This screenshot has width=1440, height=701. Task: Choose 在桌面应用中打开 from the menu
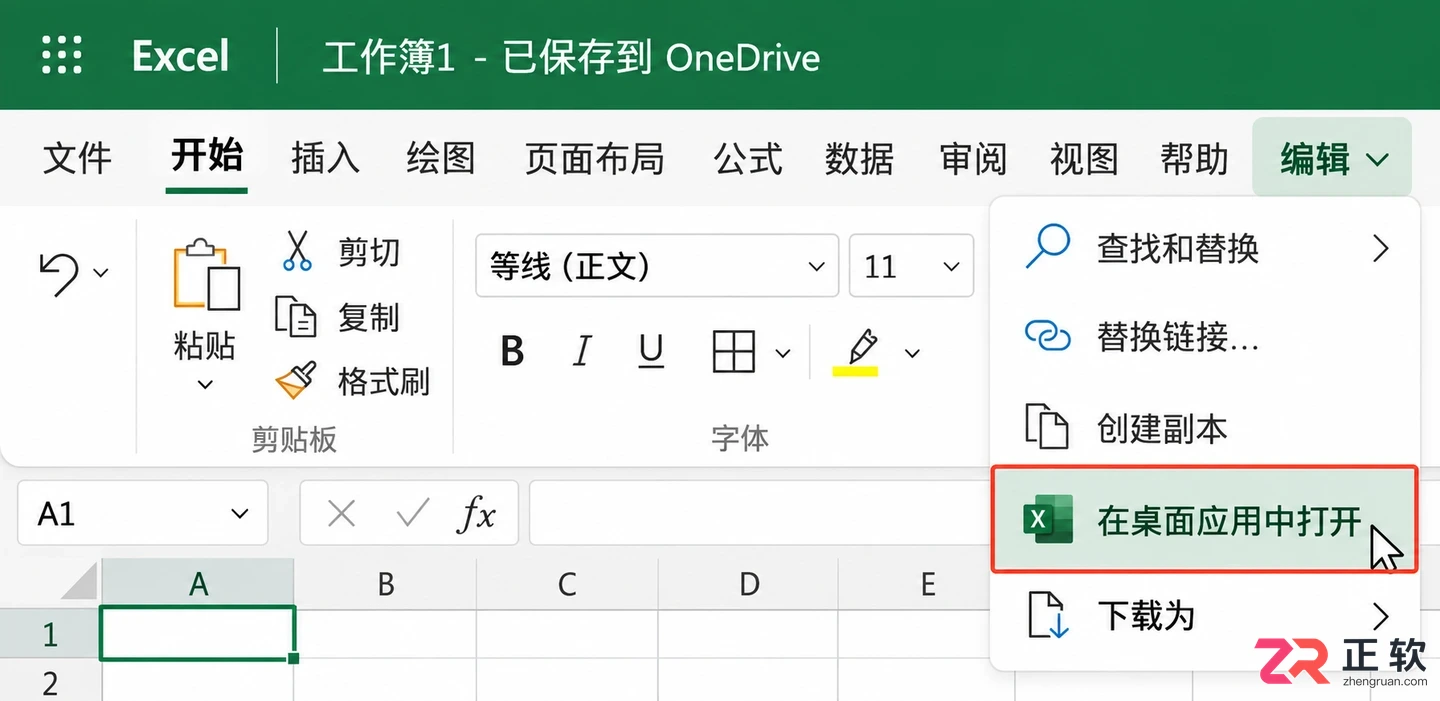coord(1204,519)
